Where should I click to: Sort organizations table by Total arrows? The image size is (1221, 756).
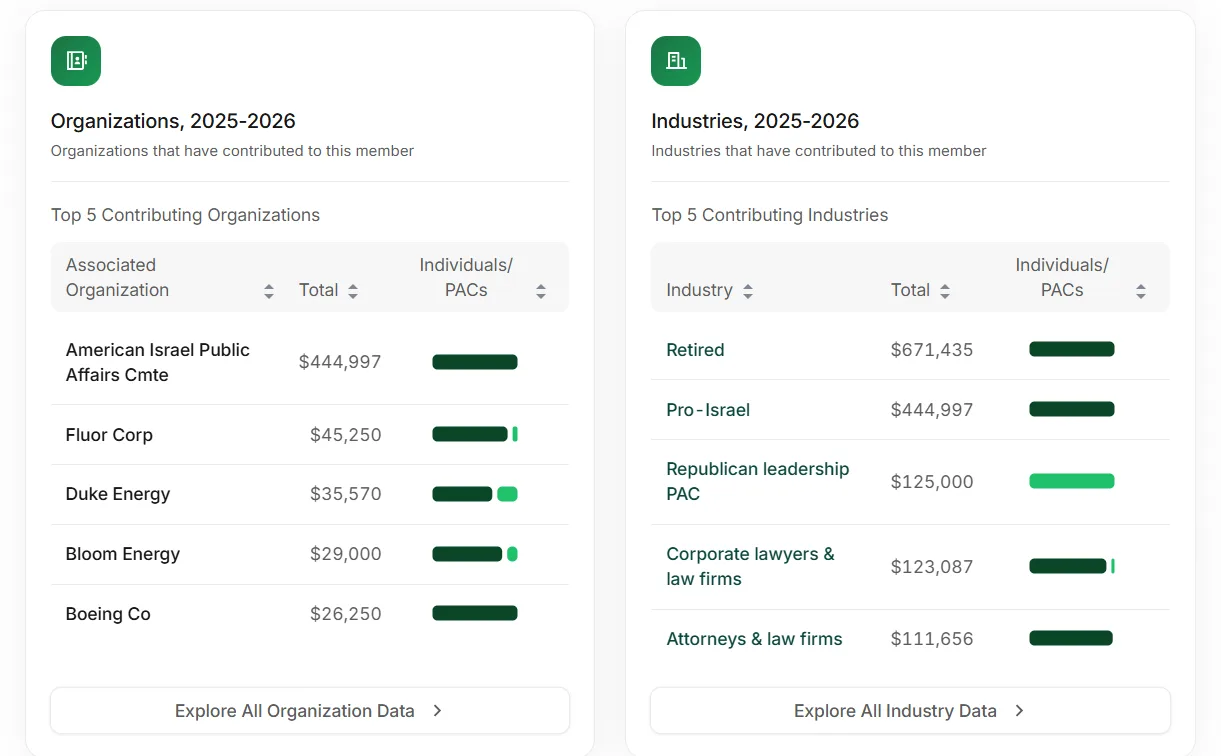353,291
